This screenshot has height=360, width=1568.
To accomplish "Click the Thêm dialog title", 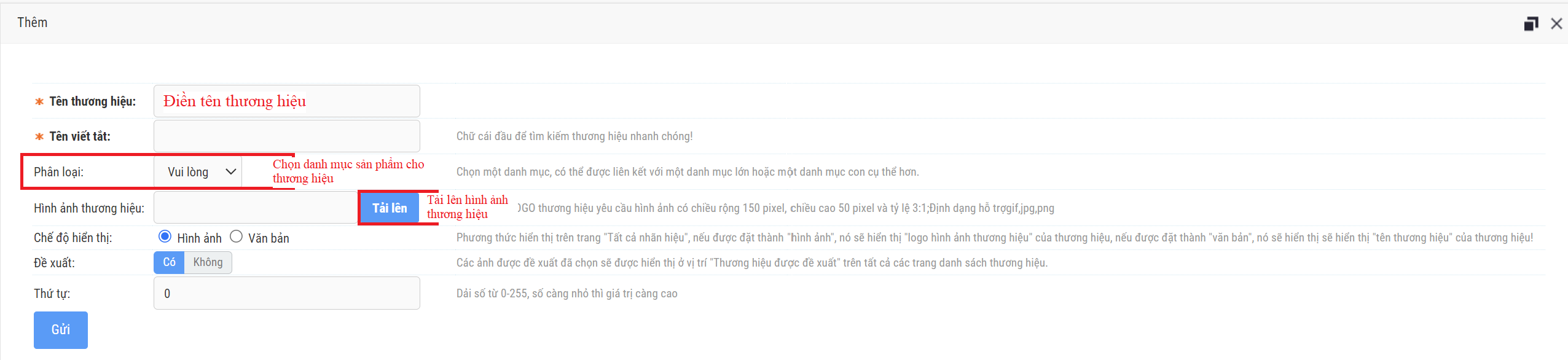I will [x=33, y=23].
